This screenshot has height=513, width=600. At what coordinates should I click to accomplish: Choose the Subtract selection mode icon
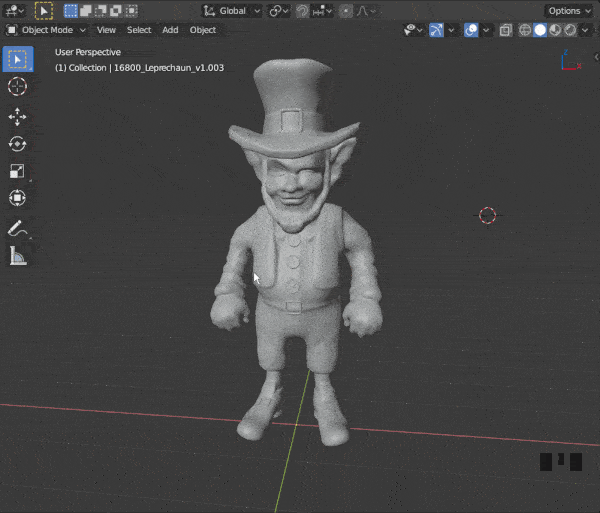click(101, 11)
